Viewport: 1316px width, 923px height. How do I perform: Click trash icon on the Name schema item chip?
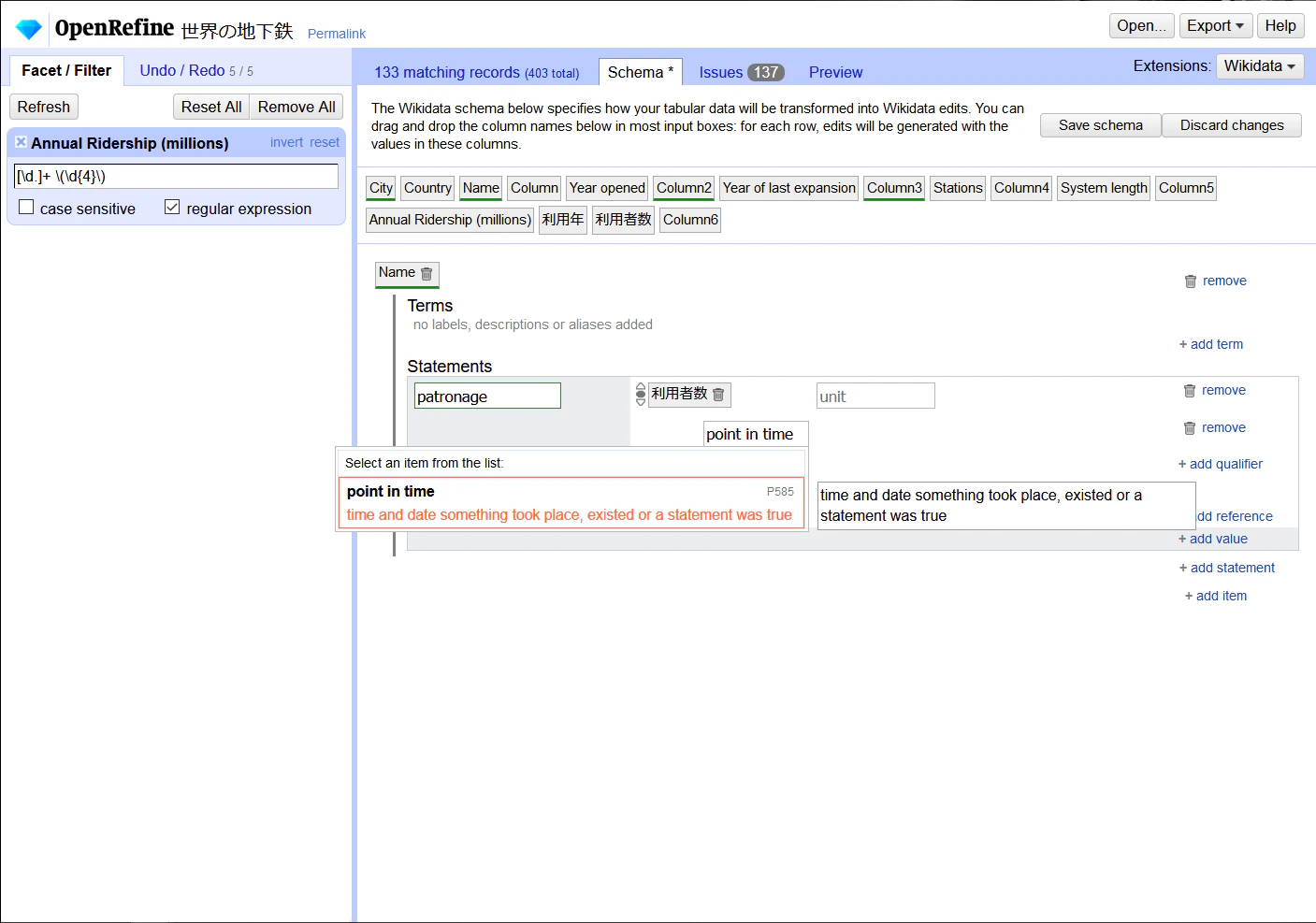[427, 274]
